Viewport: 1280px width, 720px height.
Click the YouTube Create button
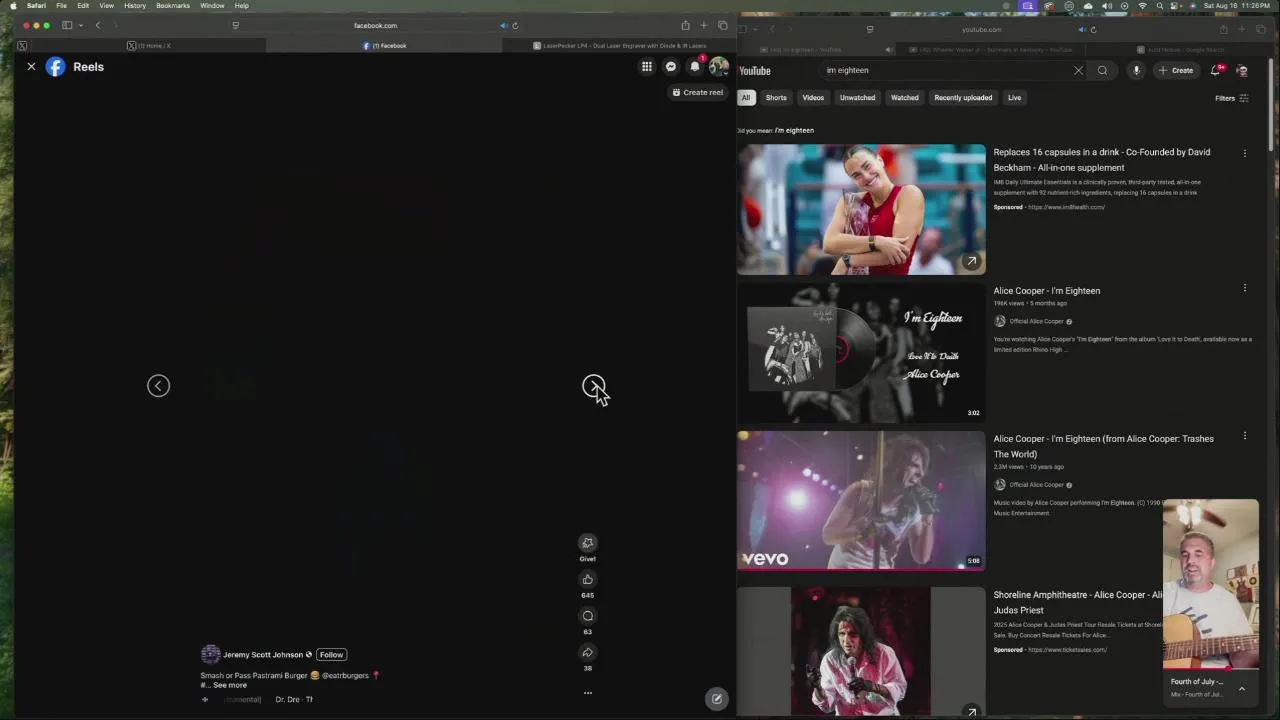pos(1176,71)
